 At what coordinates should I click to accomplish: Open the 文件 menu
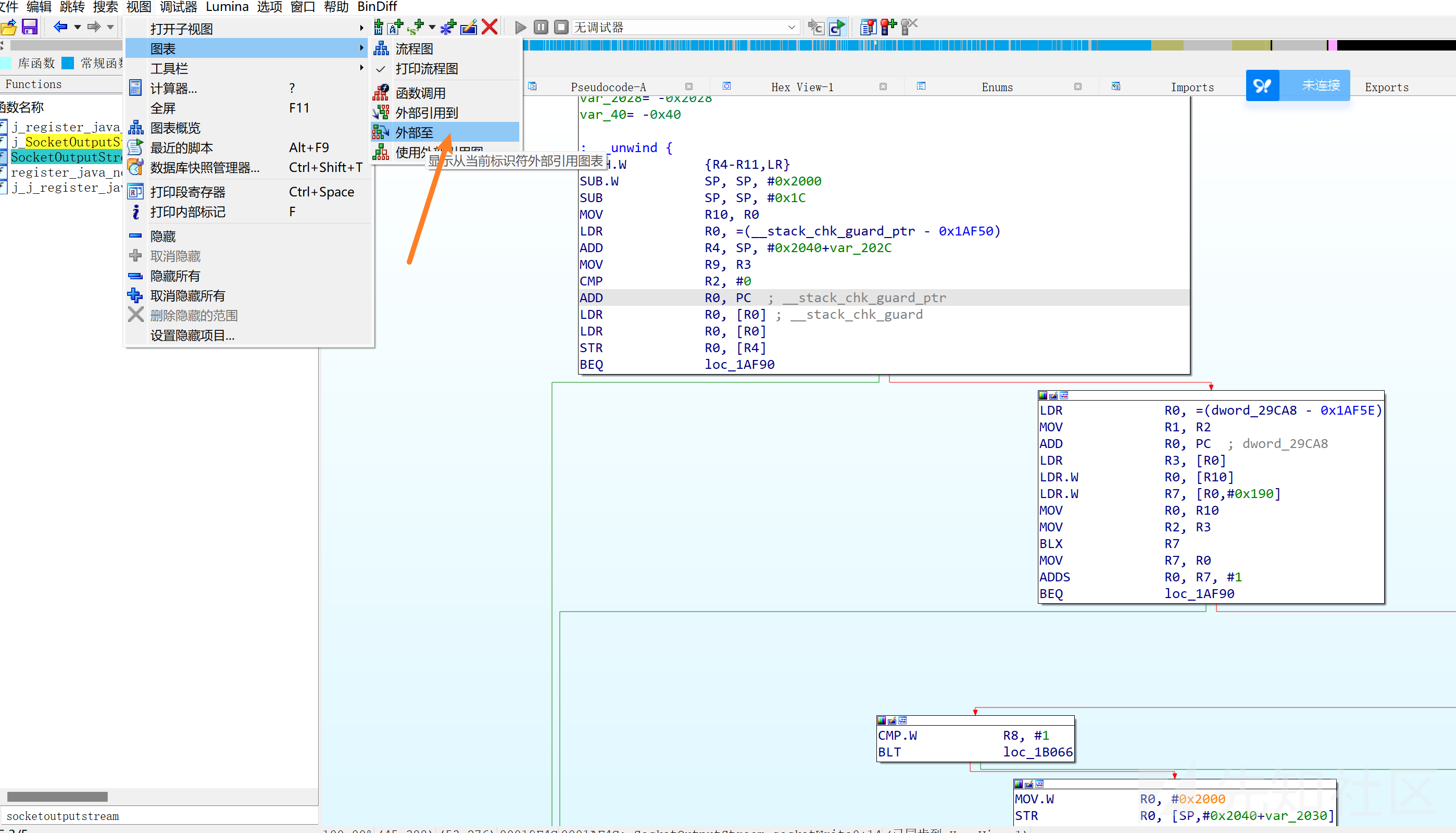pyautogui.click(x=8, y=7)
